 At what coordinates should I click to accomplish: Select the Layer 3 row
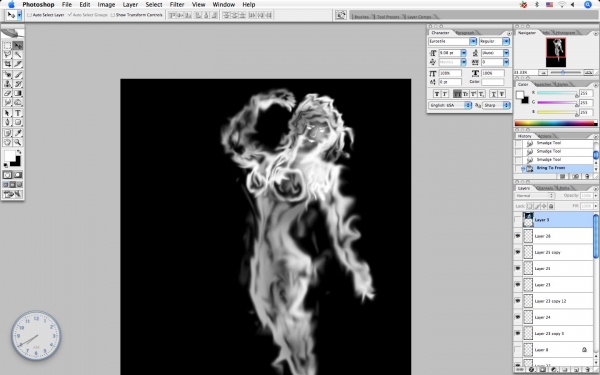(553, 220)
